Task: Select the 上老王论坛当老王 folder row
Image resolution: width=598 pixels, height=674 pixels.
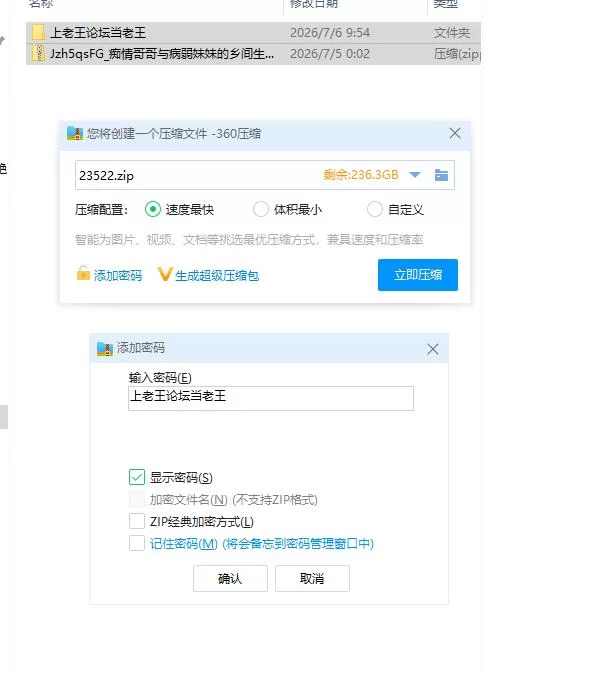Action: tap(253, 33)
